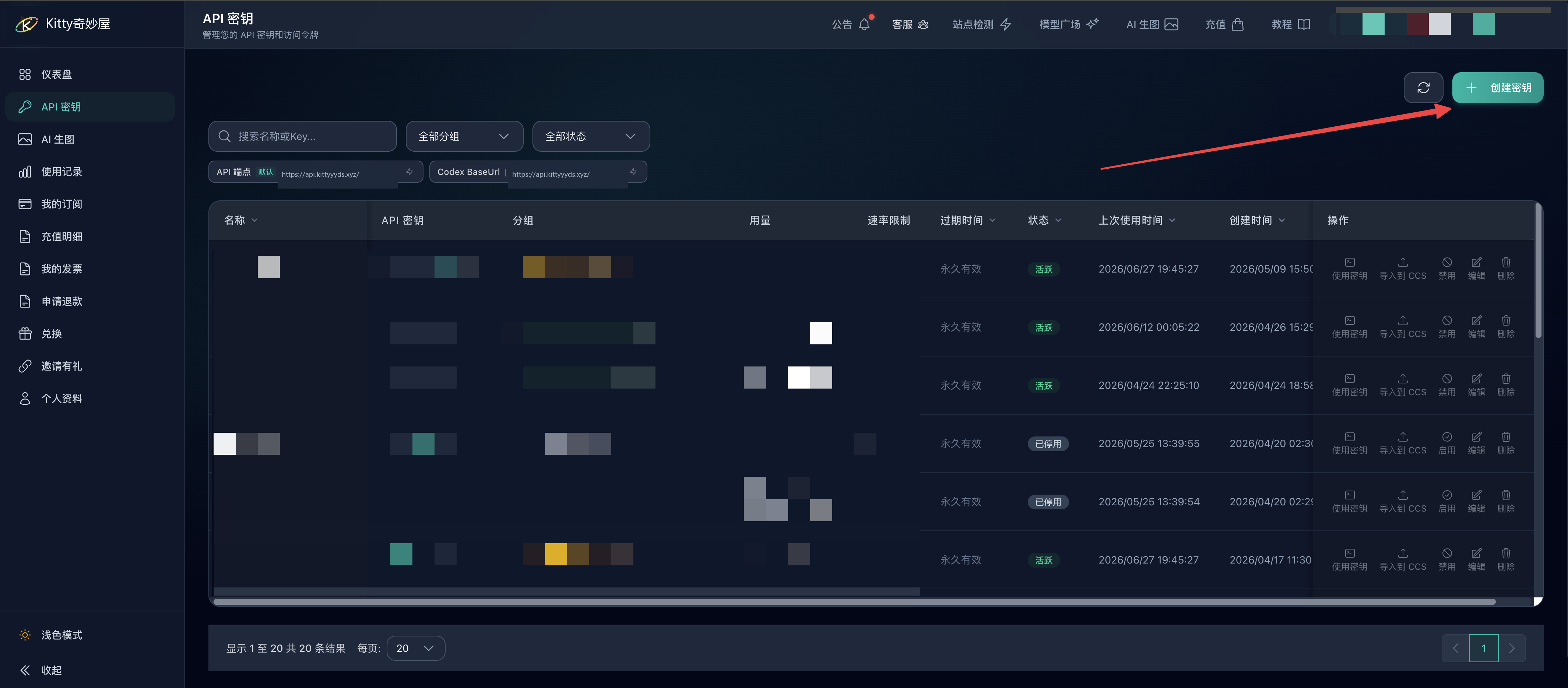Open 充值 bag icon

pos(1224,24)
